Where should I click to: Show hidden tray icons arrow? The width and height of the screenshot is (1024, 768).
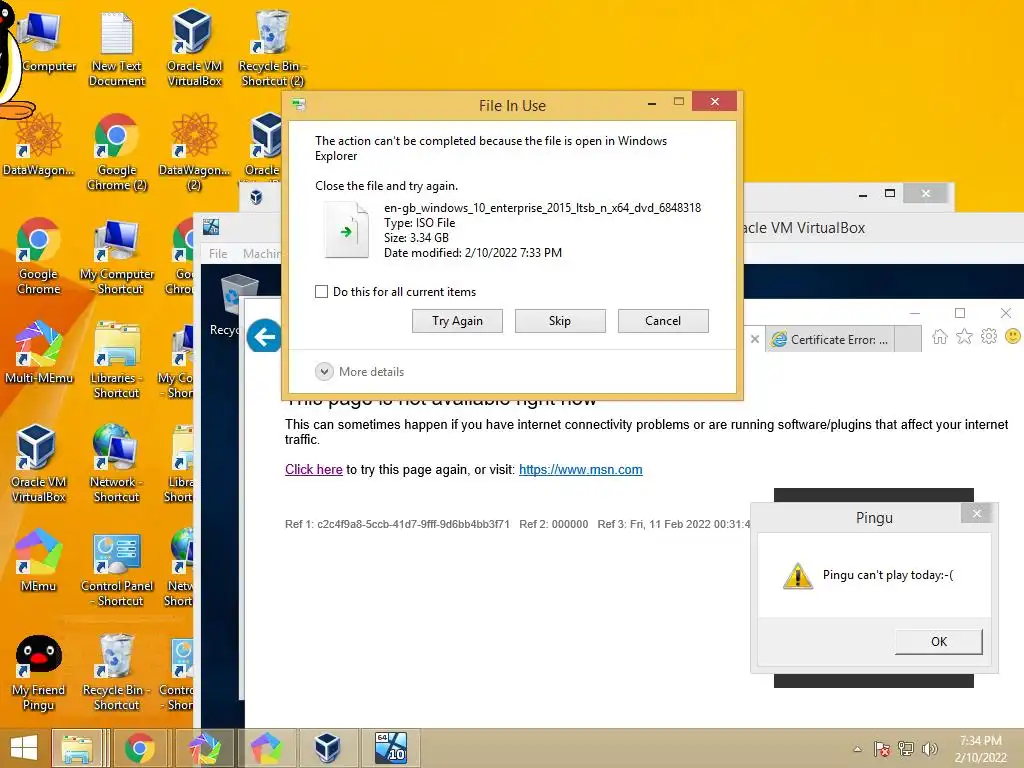(857, 750)
